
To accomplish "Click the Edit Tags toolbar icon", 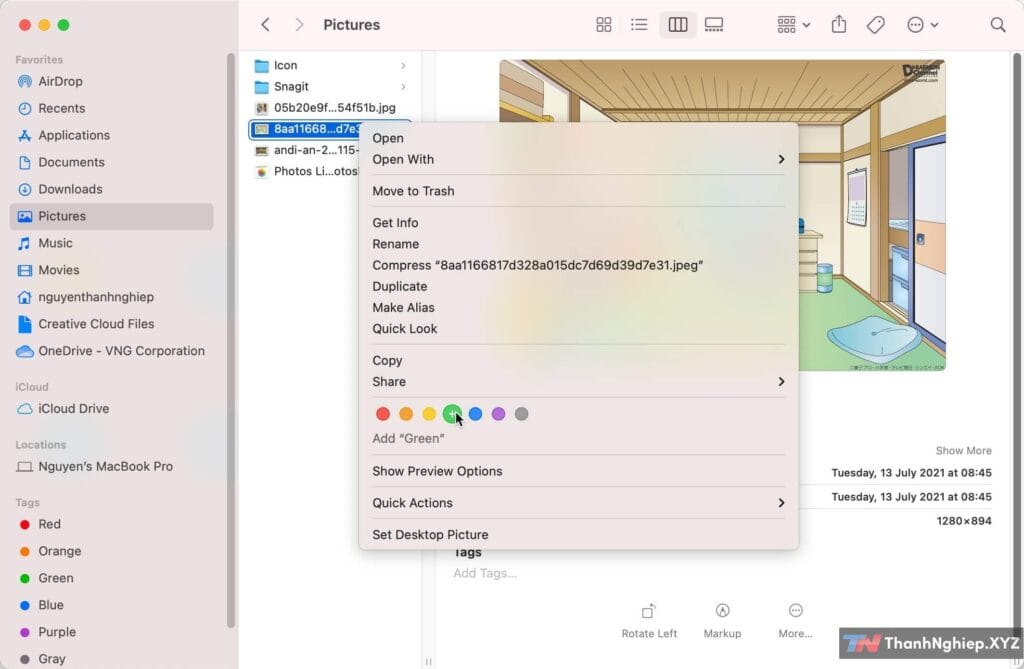I will tap(875, 25).
